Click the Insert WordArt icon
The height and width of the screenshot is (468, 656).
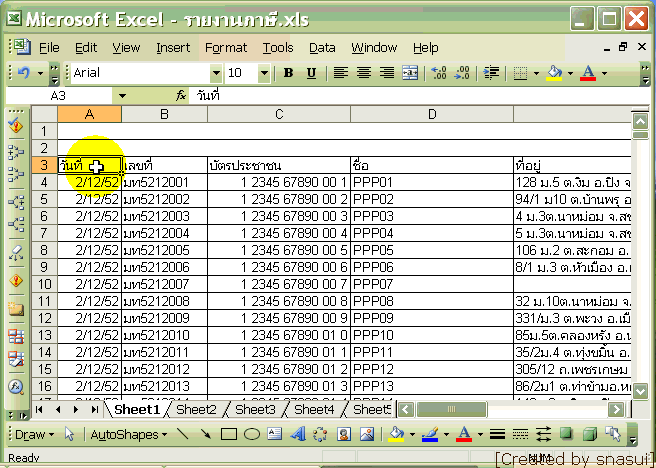tap(298, 434)
